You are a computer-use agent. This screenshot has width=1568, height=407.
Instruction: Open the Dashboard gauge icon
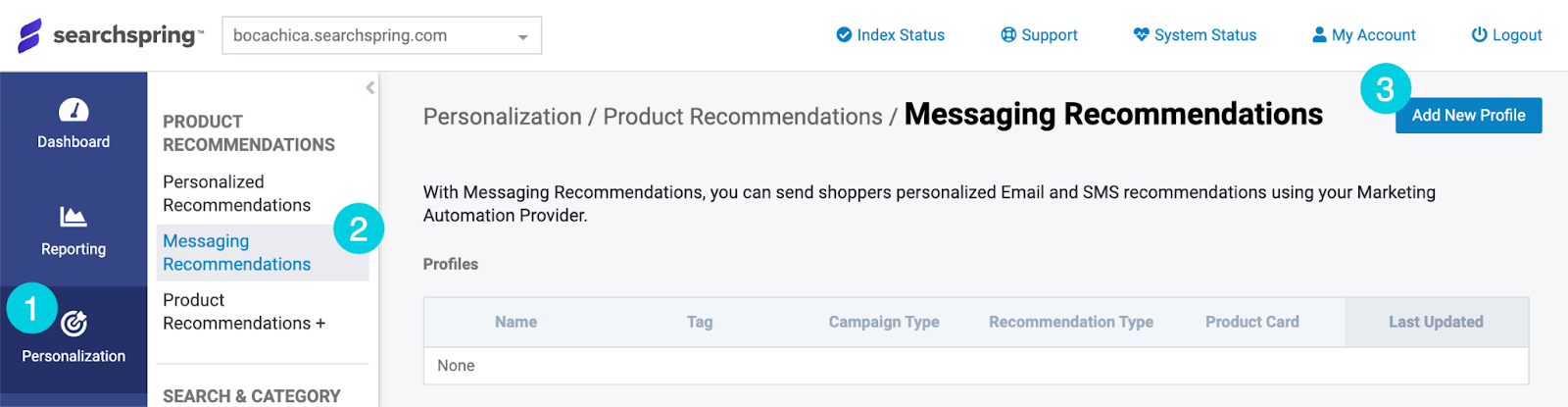pyautogui.click(x=73, y=110)
